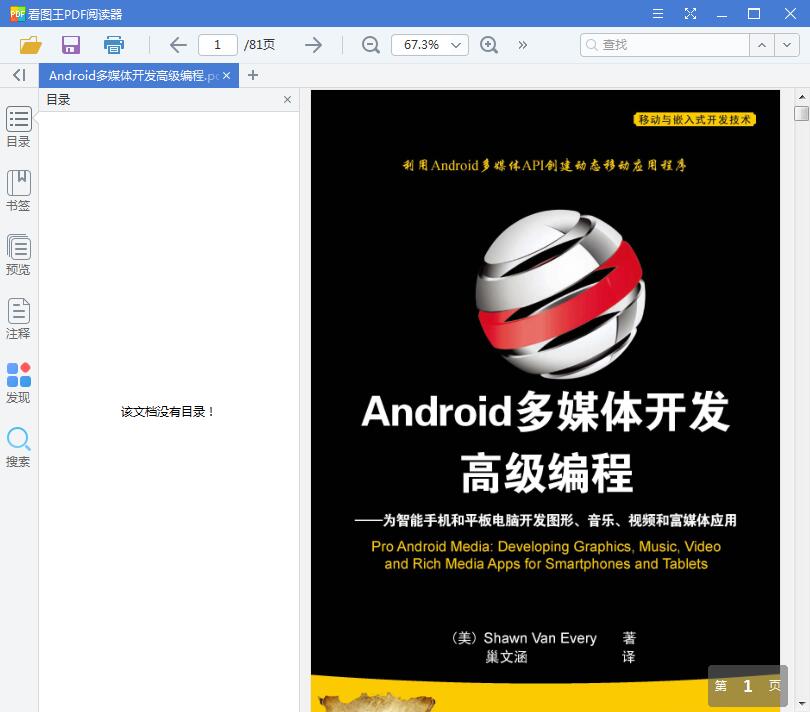The height and width of the screenshot is (712, 810).
Task: Expand hidden toolbar tools with the chevron
Action: (521, 45)
